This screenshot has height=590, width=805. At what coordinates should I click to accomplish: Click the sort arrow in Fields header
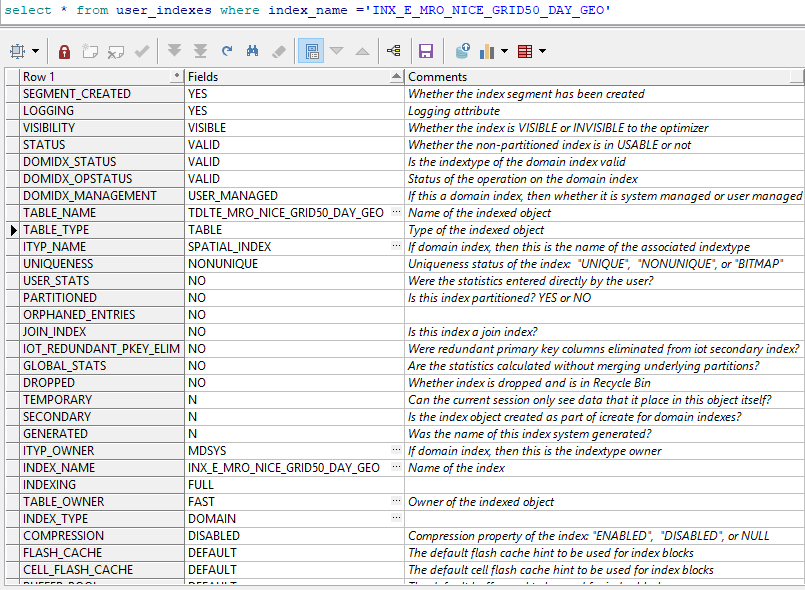(x=396, y=77)
